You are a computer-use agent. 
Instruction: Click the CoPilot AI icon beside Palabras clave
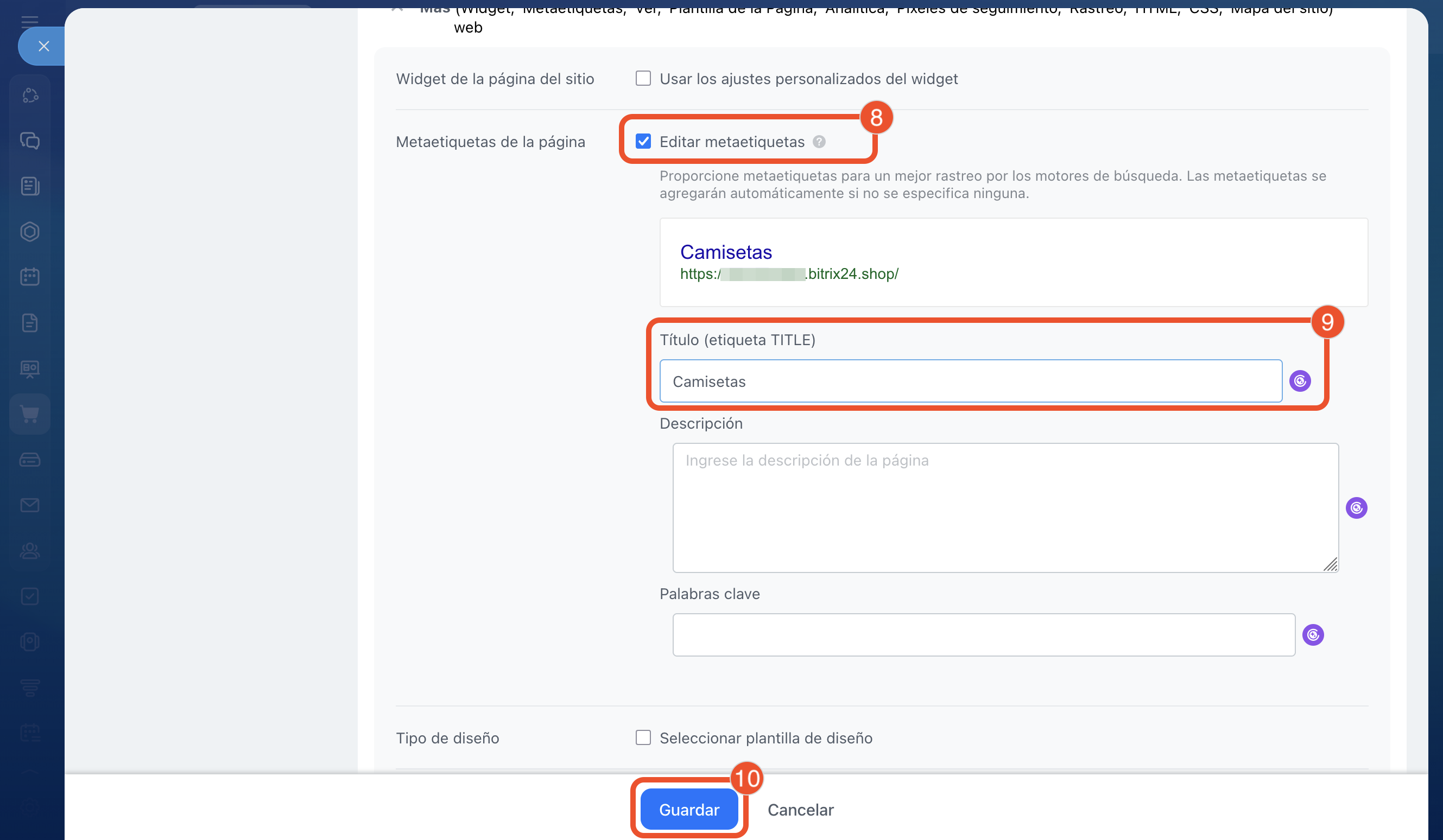coord(1313,634)
